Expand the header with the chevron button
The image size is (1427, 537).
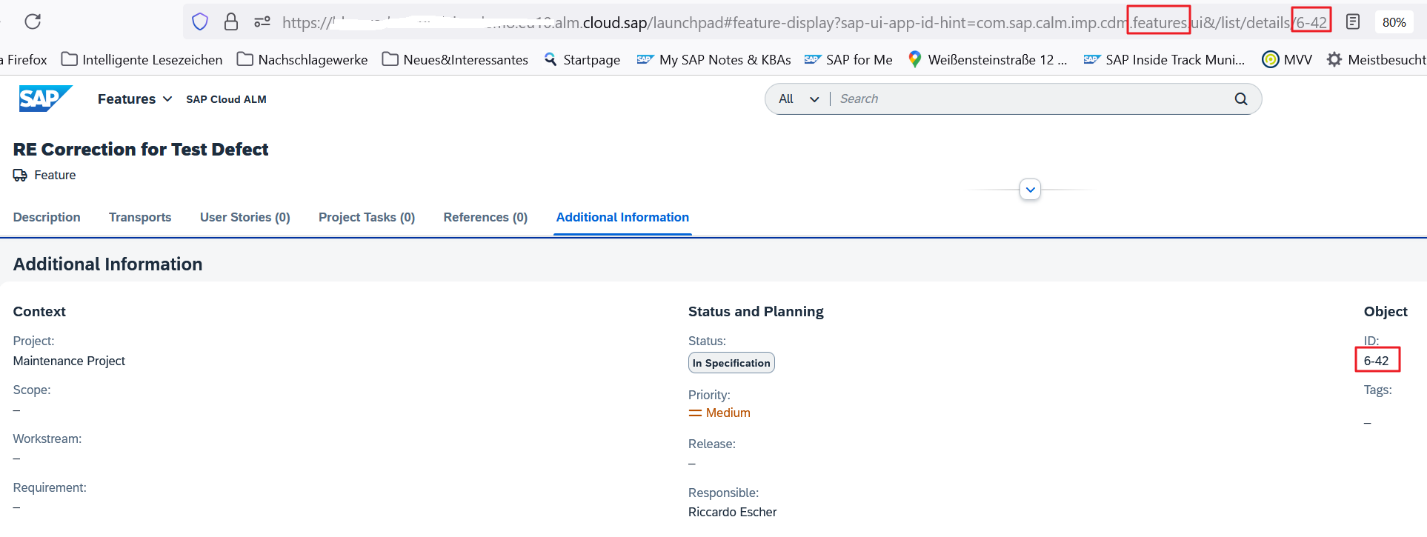(x=1031, y=189)
